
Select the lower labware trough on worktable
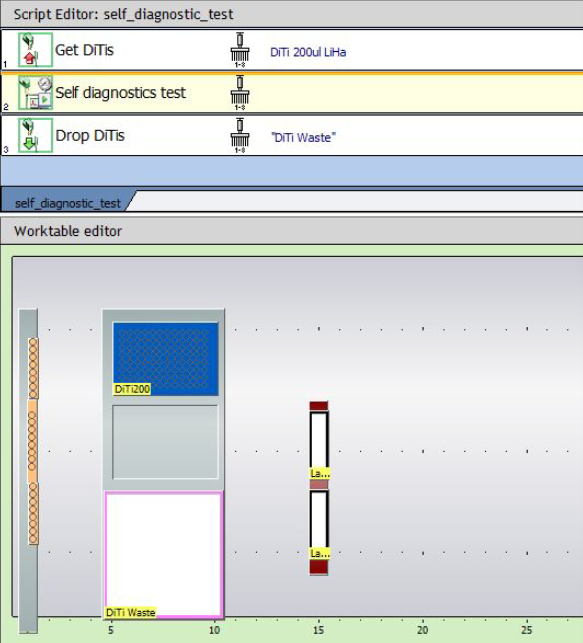pyautogui.click(x=319, y=524)
